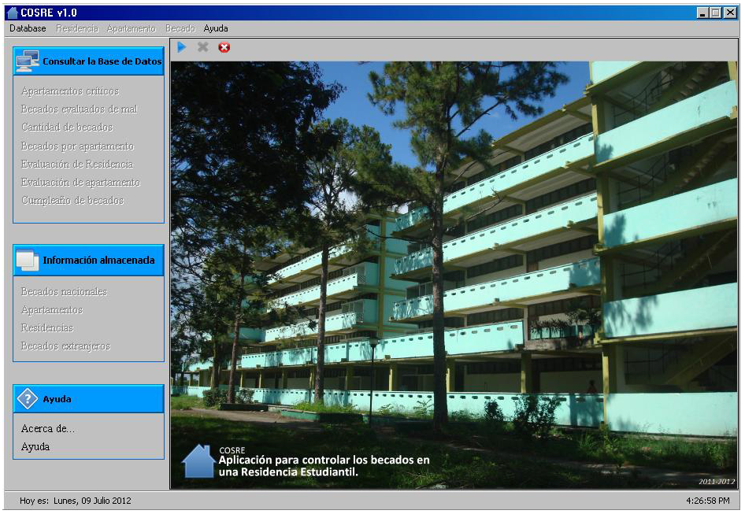Image resolution: width=745 pixels, height=514 pixels.
Task: Click the blue play arrow toolbar icon
Action: coord(181,47)
